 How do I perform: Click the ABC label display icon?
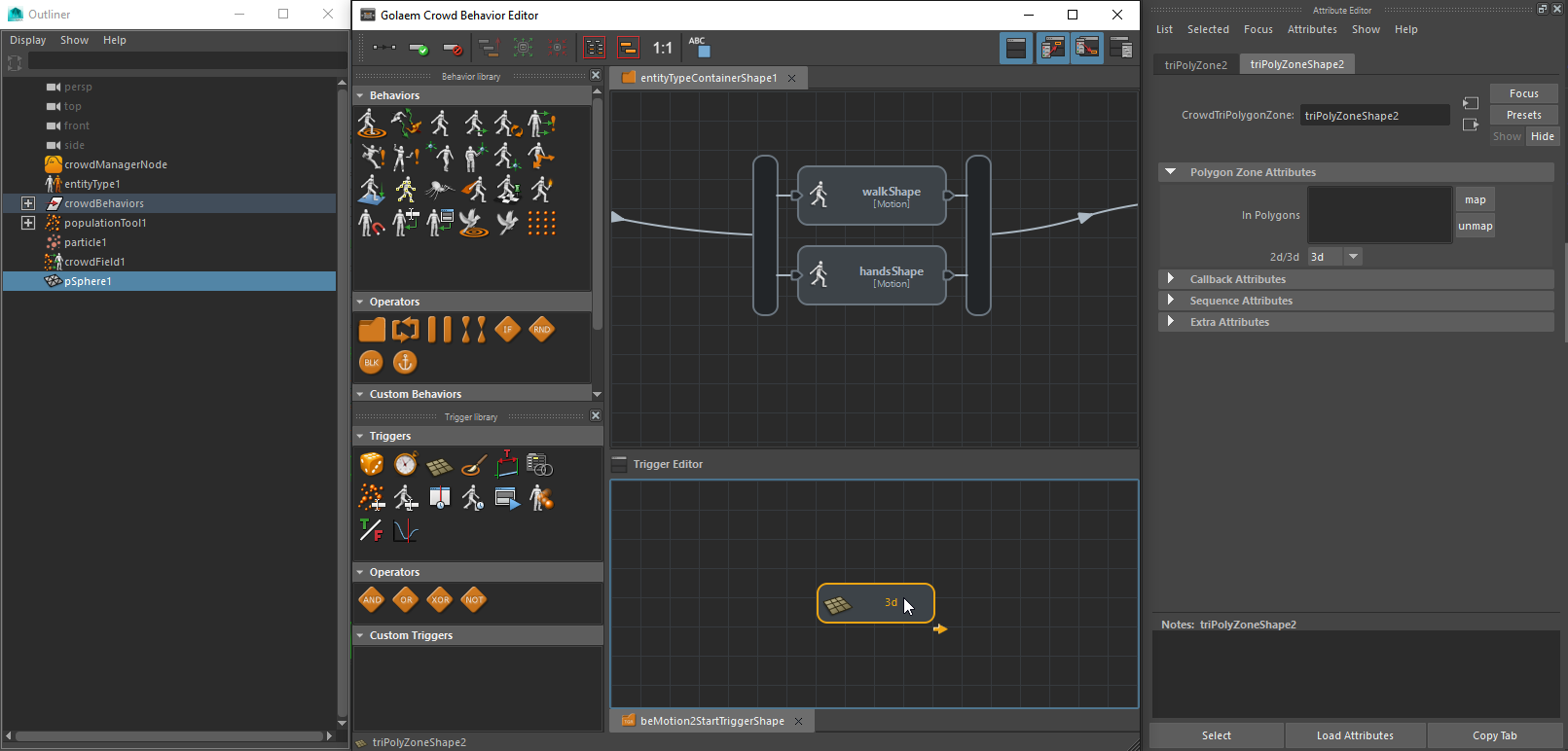pos(699,47)
